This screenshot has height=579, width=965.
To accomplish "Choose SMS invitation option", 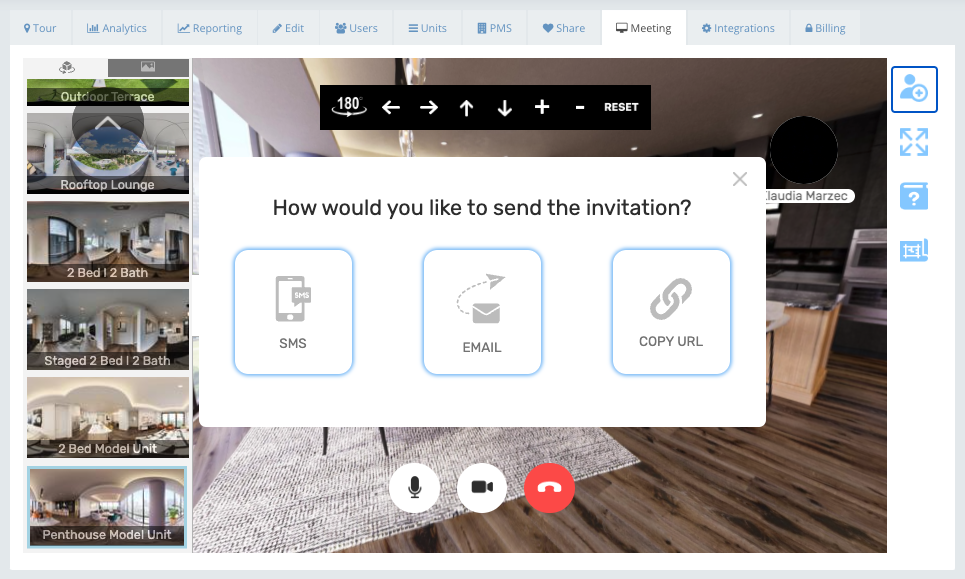I will point(293,312).
